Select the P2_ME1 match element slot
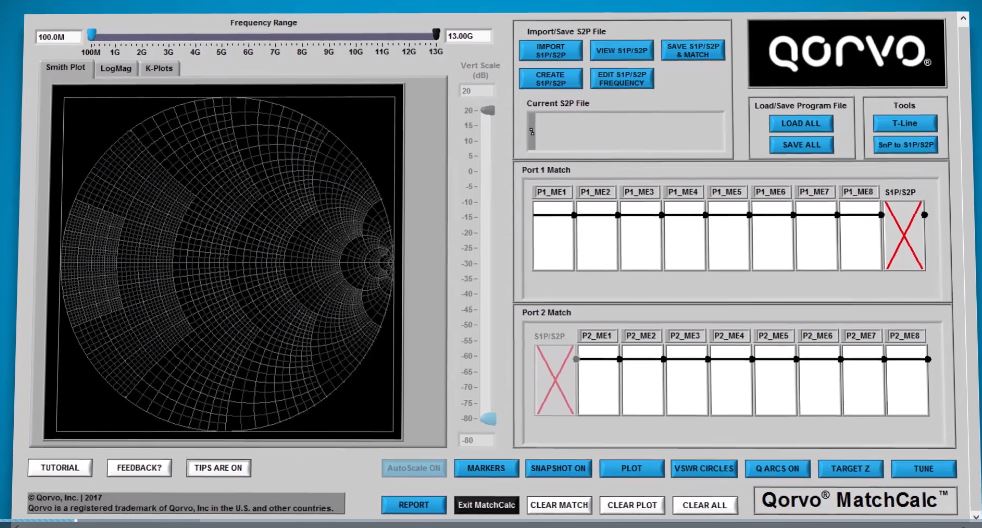The height and width of the screenshot is (528, 982). click(598, 380)
